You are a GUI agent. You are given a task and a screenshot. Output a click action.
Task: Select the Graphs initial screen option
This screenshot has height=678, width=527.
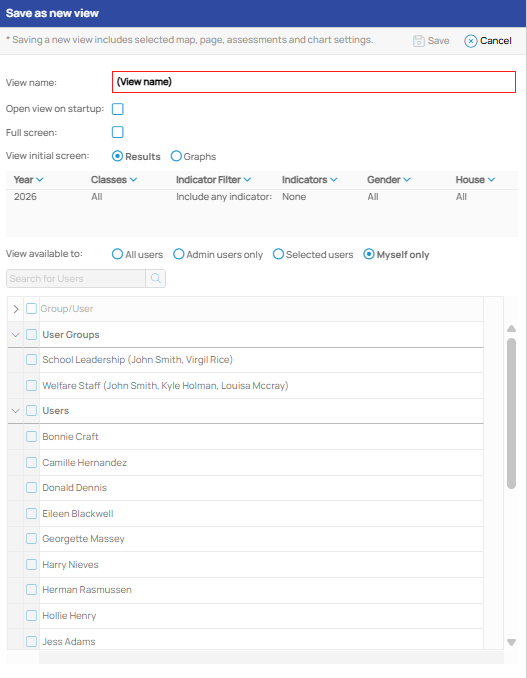(176, 156)
